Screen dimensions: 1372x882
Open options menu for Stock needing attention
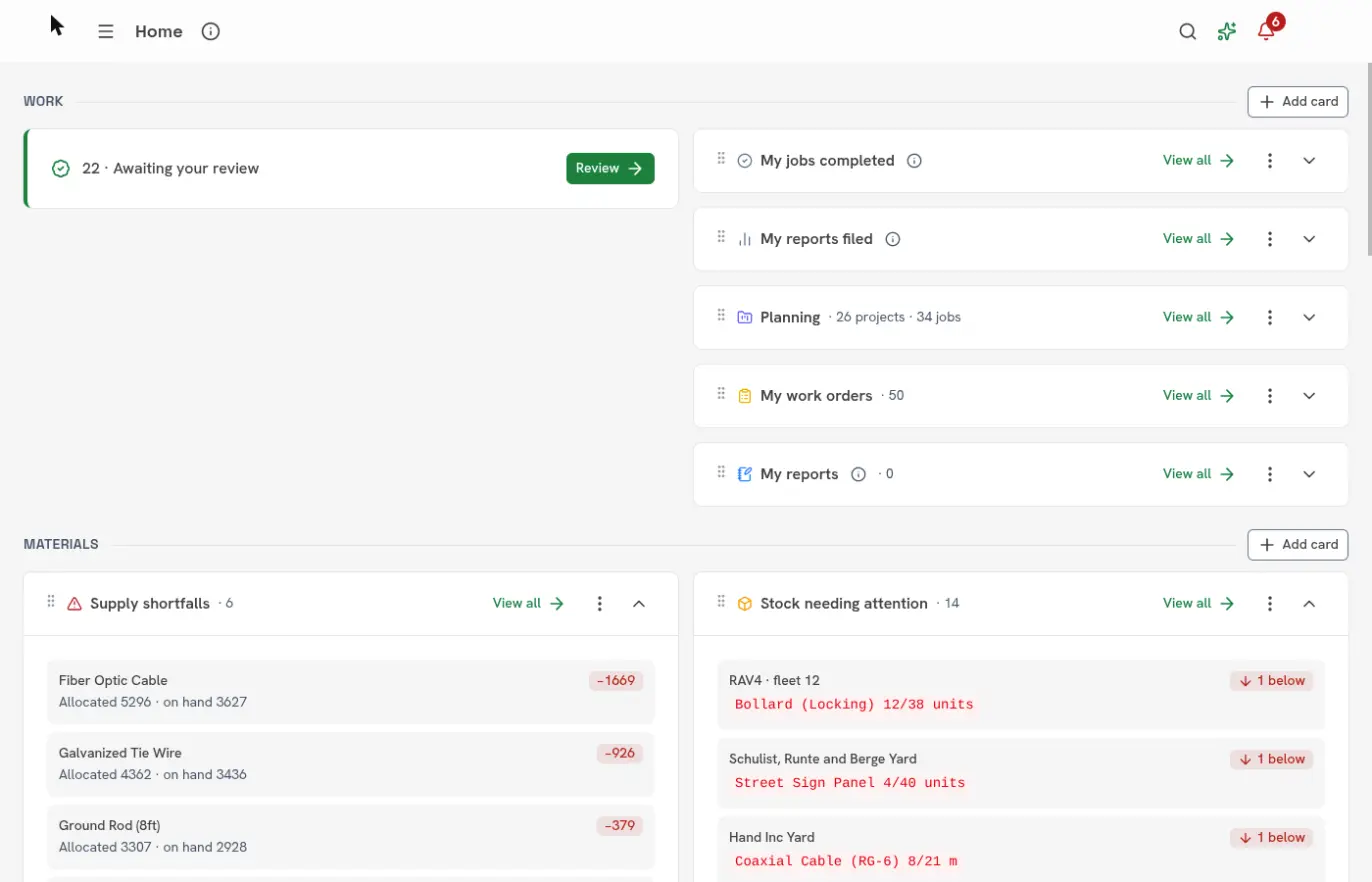[x=1270, y=603]
